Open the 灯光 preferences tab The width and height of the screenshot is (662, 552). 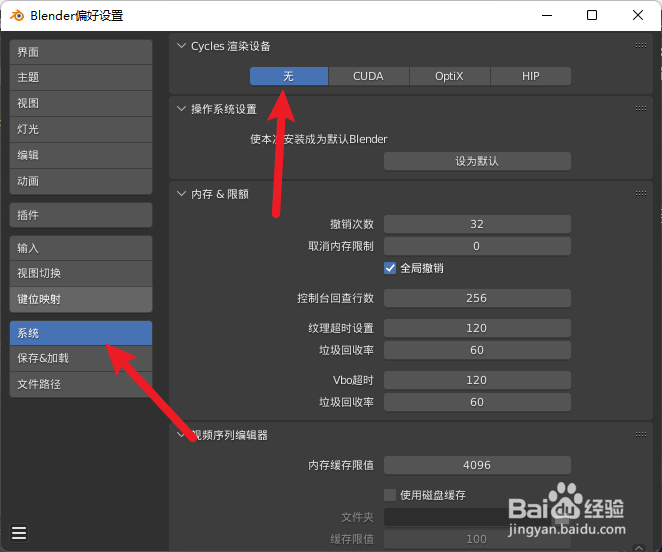(x=81, y=129)
